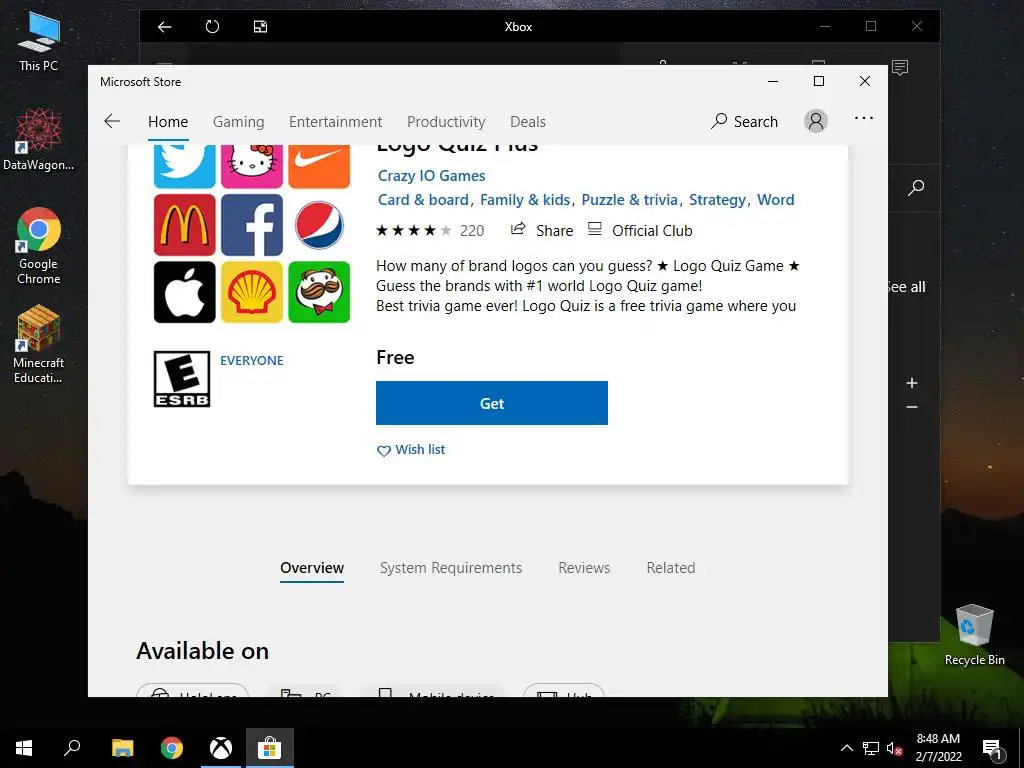Open the DataWagon desktop shortcut
The height and width of the screenshot is (768, 1024).
pyautogui.click(x=39, y=139)
